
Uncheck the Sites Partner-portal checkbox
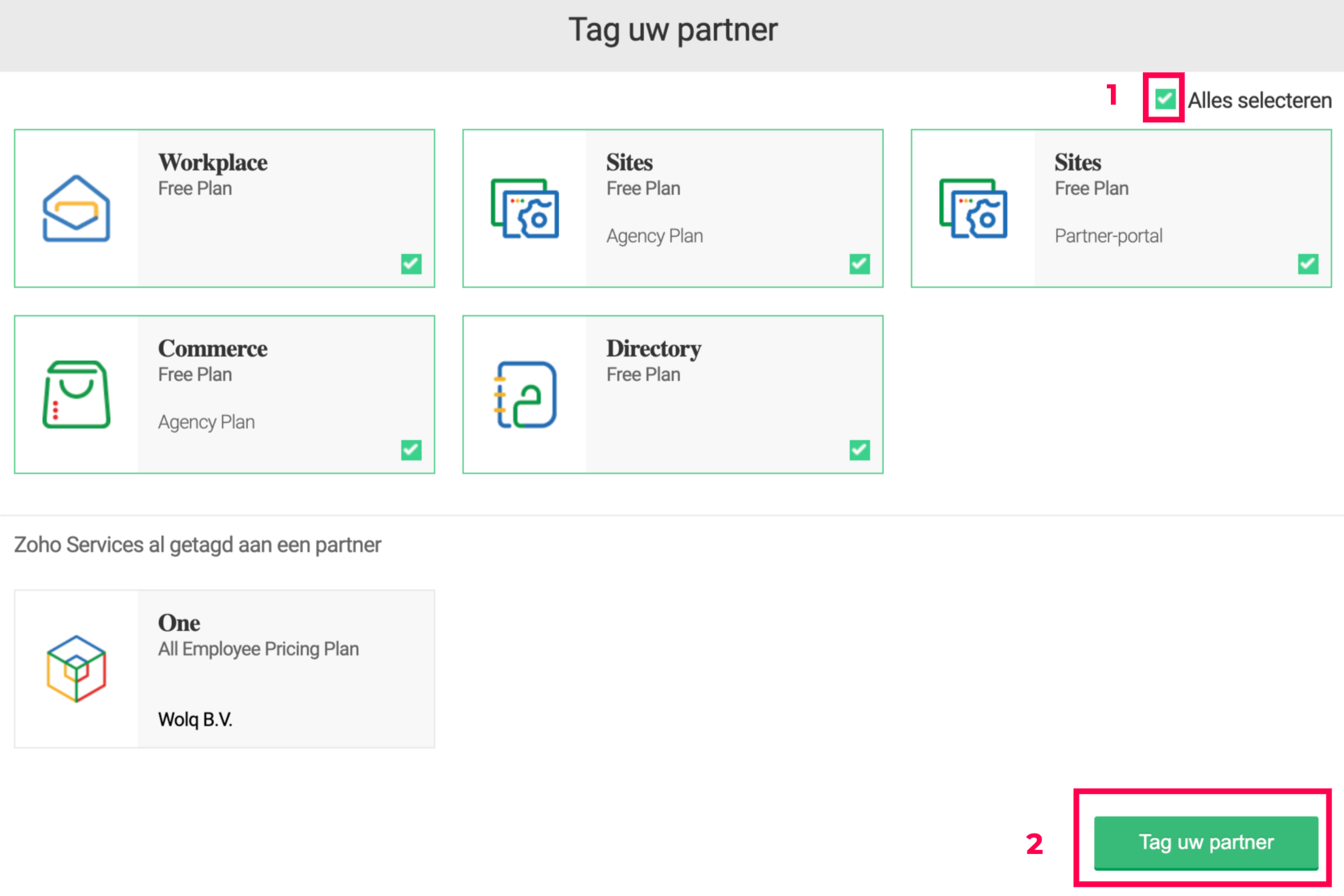click(x=1308, y=264)
